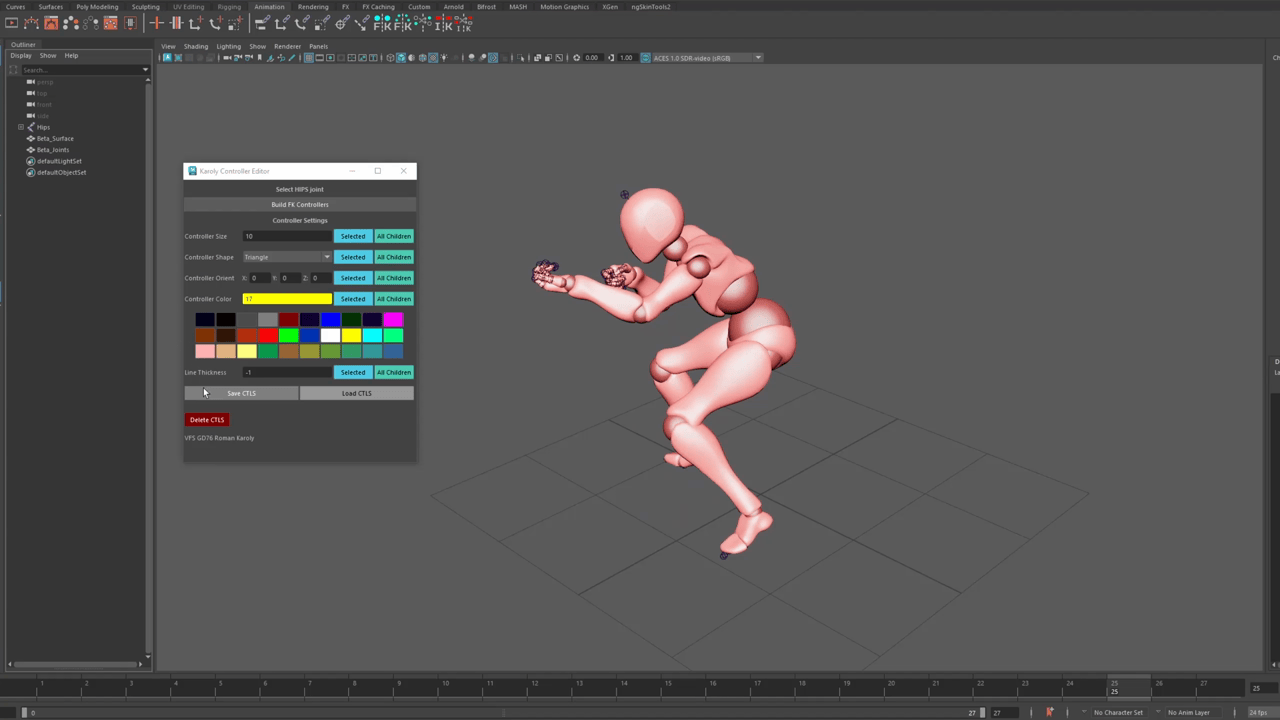Click the Hips joint icon in Outliner

31,127
